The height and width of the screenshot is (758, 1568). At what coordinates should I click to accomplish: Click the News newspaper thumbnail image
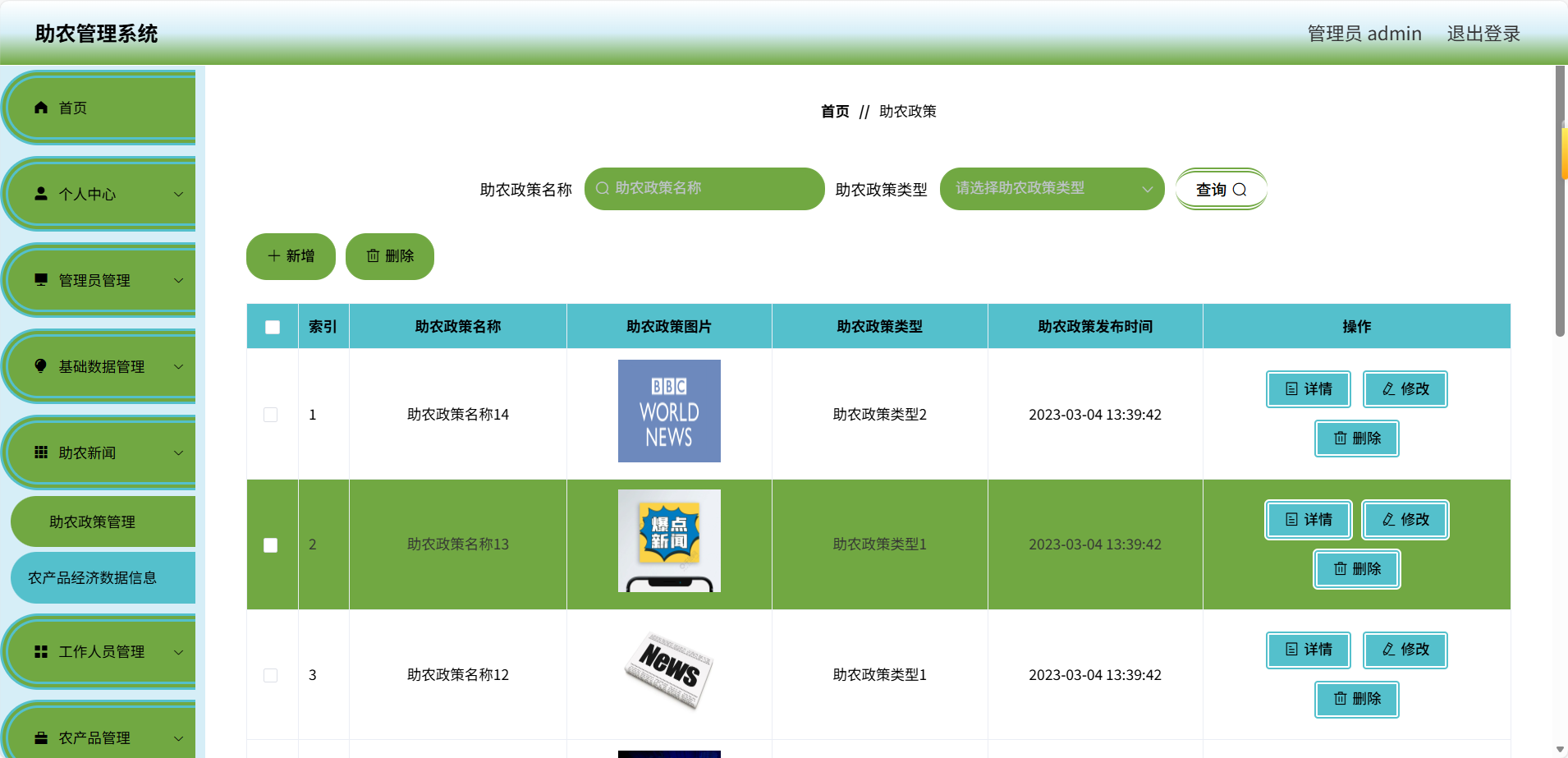(x=669, y=671)
